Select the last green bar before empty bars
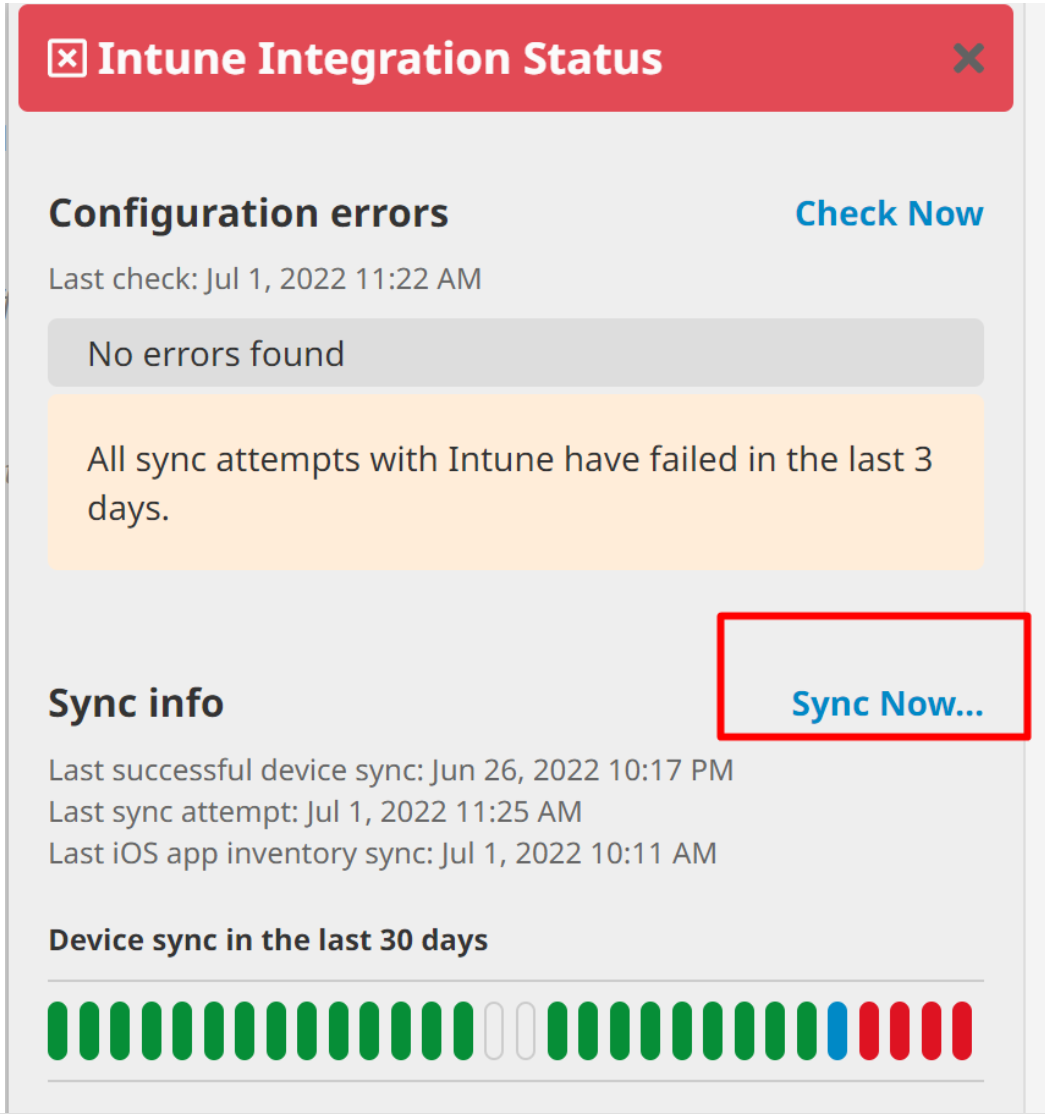Screen dimensions: 1045x1114 pos(463,1031)
